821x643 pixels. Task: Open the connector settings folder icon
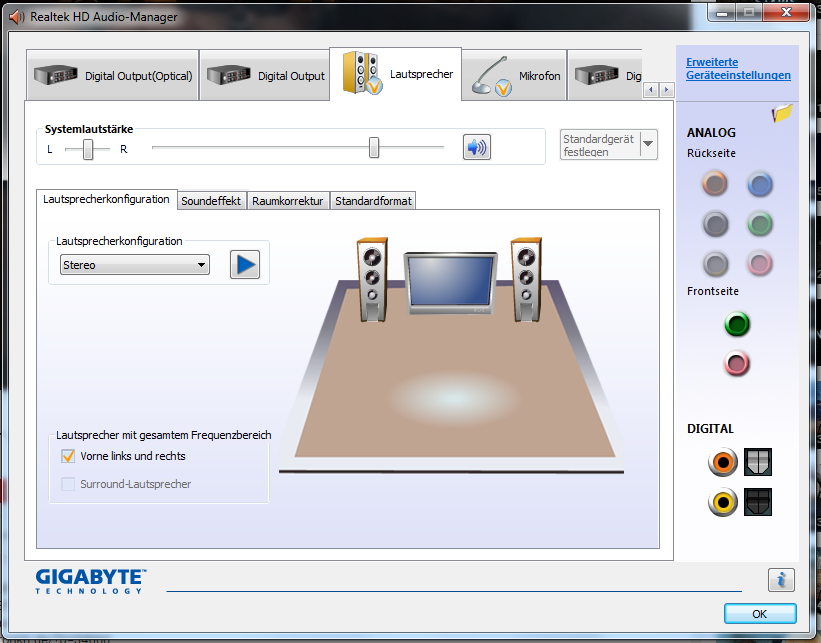(782, 113)
